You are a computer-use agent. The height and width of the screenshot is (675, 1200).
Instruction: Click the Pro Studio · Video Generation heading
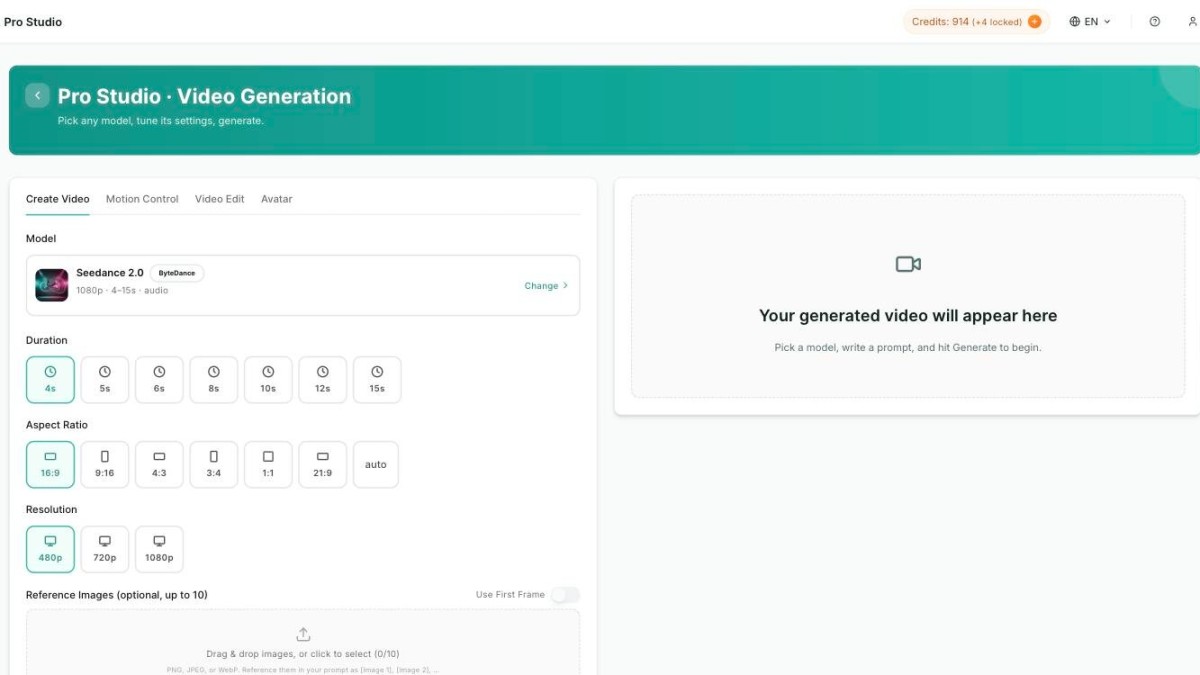[204, 96]
